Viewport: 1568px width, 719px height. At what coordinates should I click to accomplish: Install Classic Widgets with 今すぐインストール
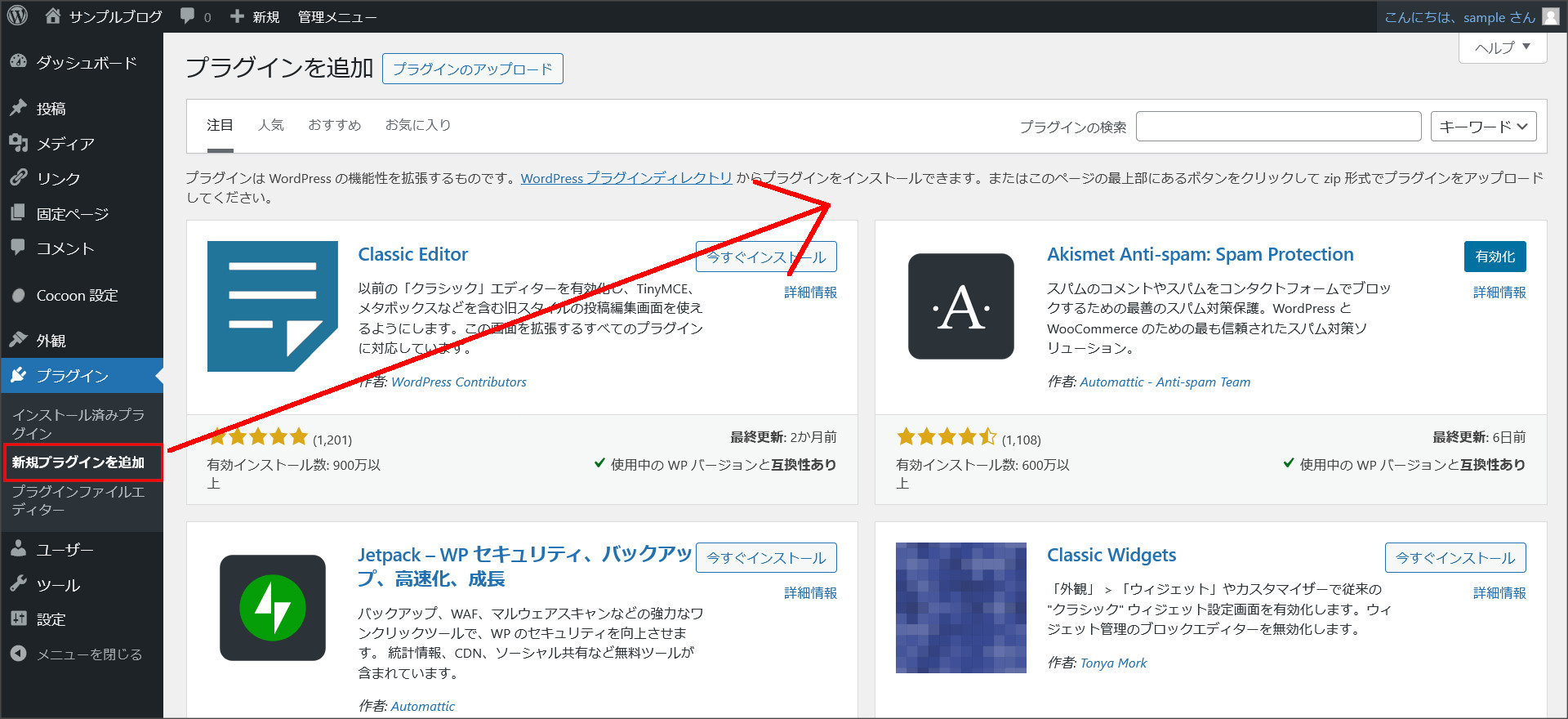click(1455, 557)
